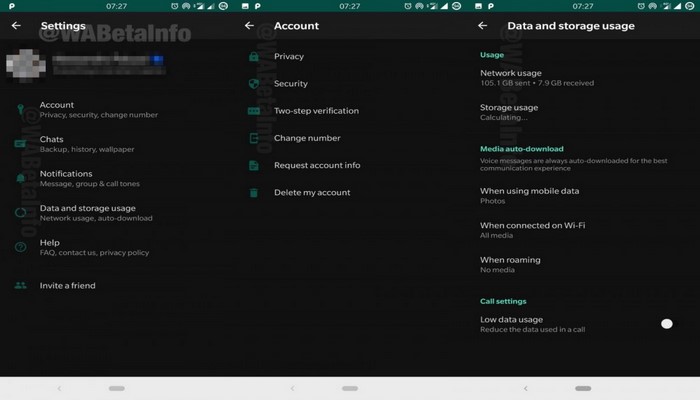
Task: Open When connected on Wi-Fi options
Action: coord(532,230)
